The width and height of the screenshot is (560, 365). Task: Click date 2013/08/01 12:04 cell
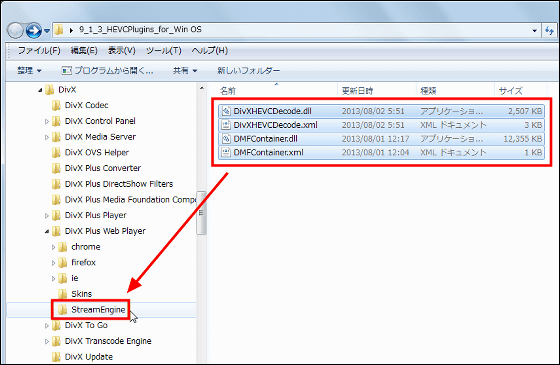[x=375, y=152]
